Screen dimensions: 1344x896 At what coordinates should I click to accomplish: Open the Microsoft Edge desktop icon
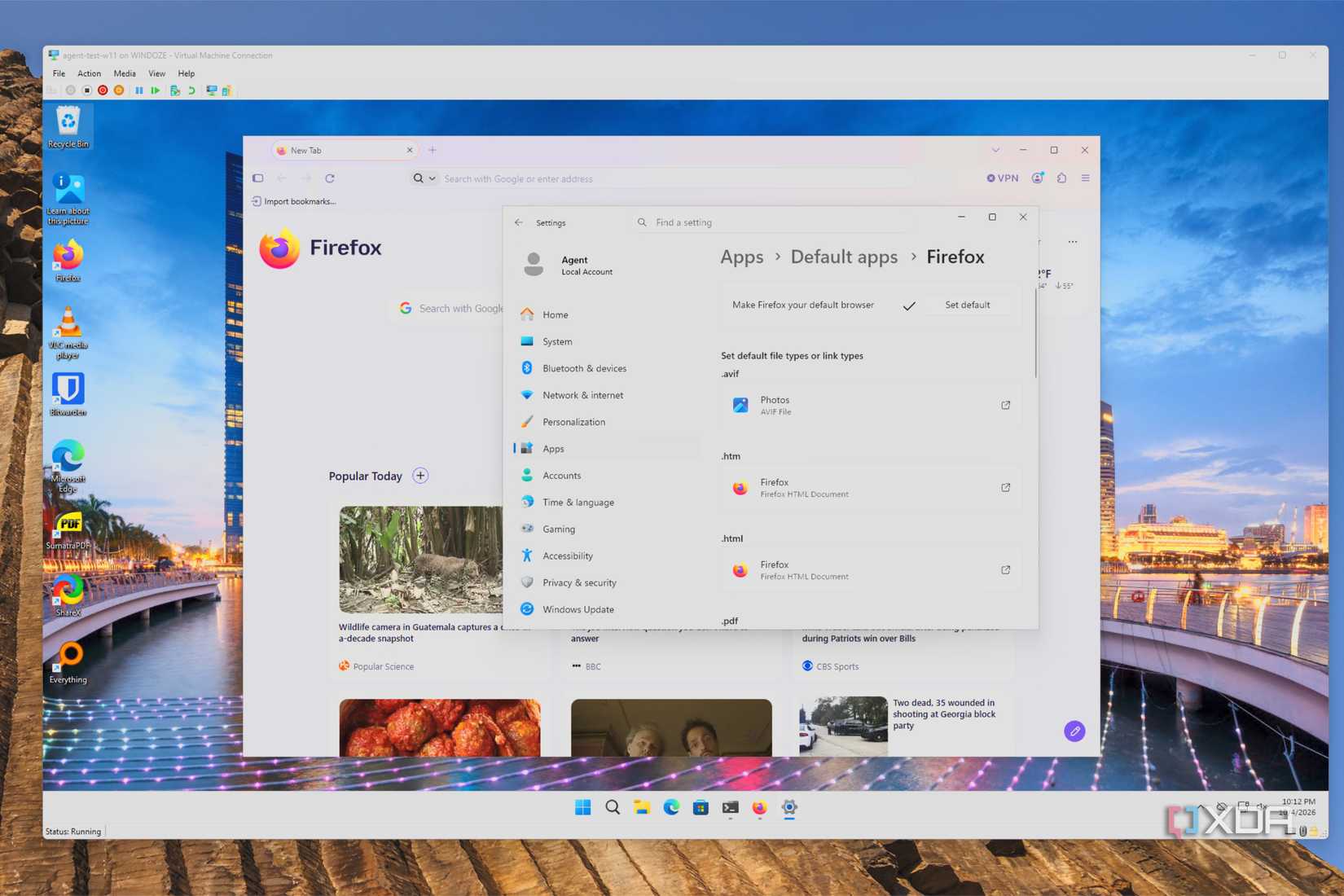click(68, 465)
